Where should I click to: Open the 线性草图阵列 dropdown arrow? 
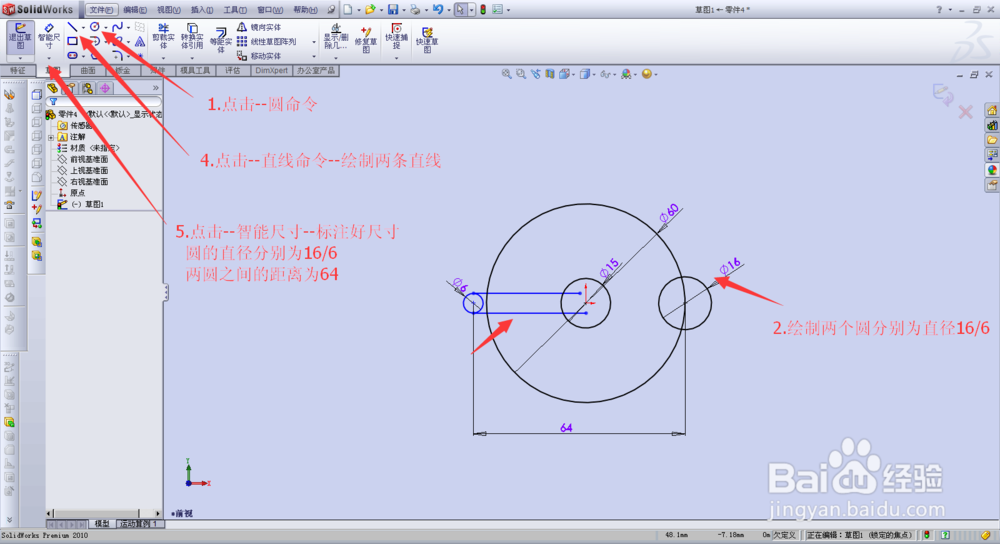(x=313, y=42)
